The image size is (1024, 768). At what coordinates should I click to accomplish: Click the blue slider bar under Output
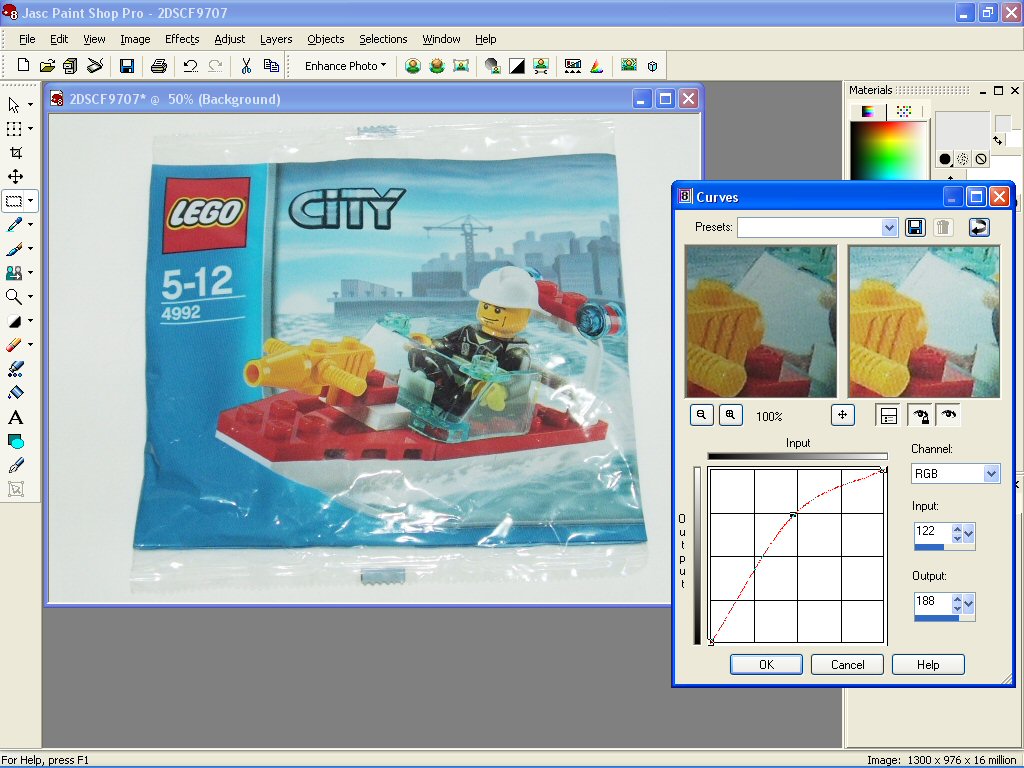938,618
